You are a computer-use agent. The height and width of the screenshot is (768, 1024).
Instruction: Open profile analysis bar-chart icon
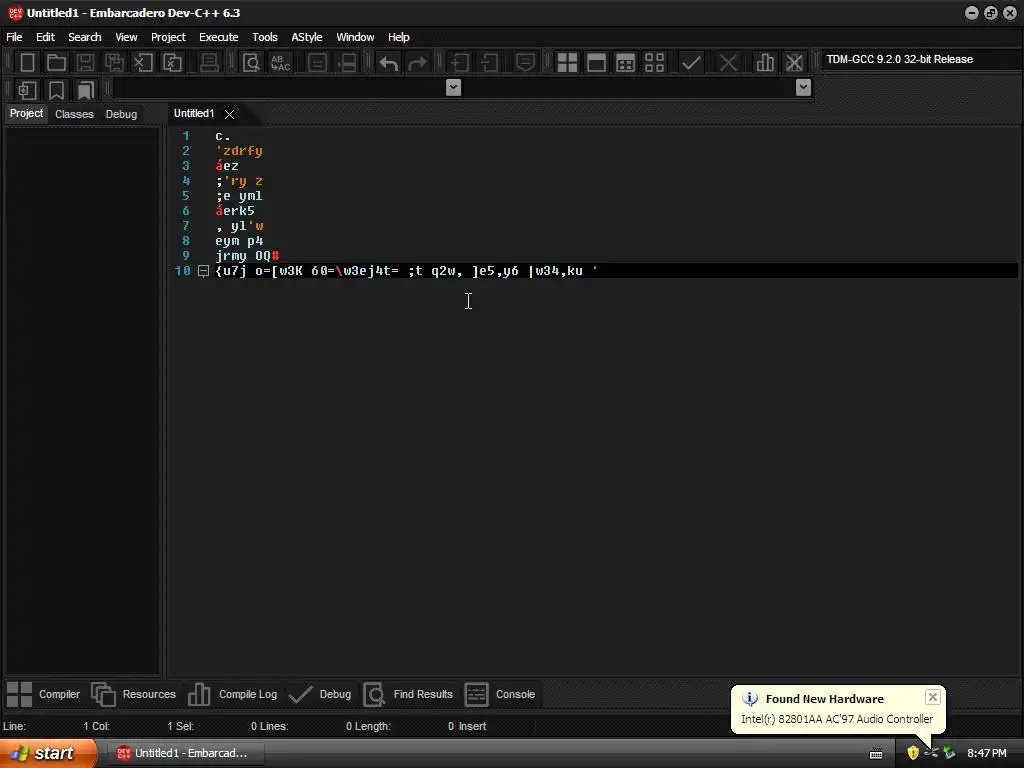tap(765, 63)
